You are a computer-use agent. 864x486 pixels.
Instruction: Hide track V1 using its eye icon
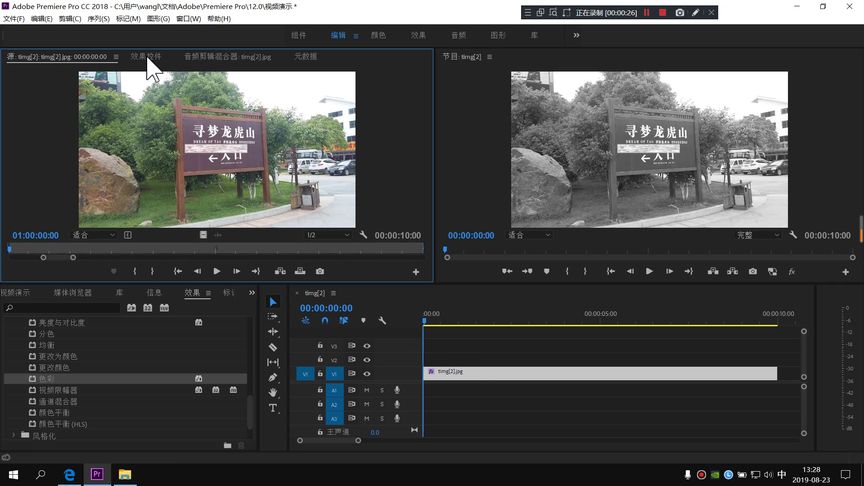click(367, 373)
